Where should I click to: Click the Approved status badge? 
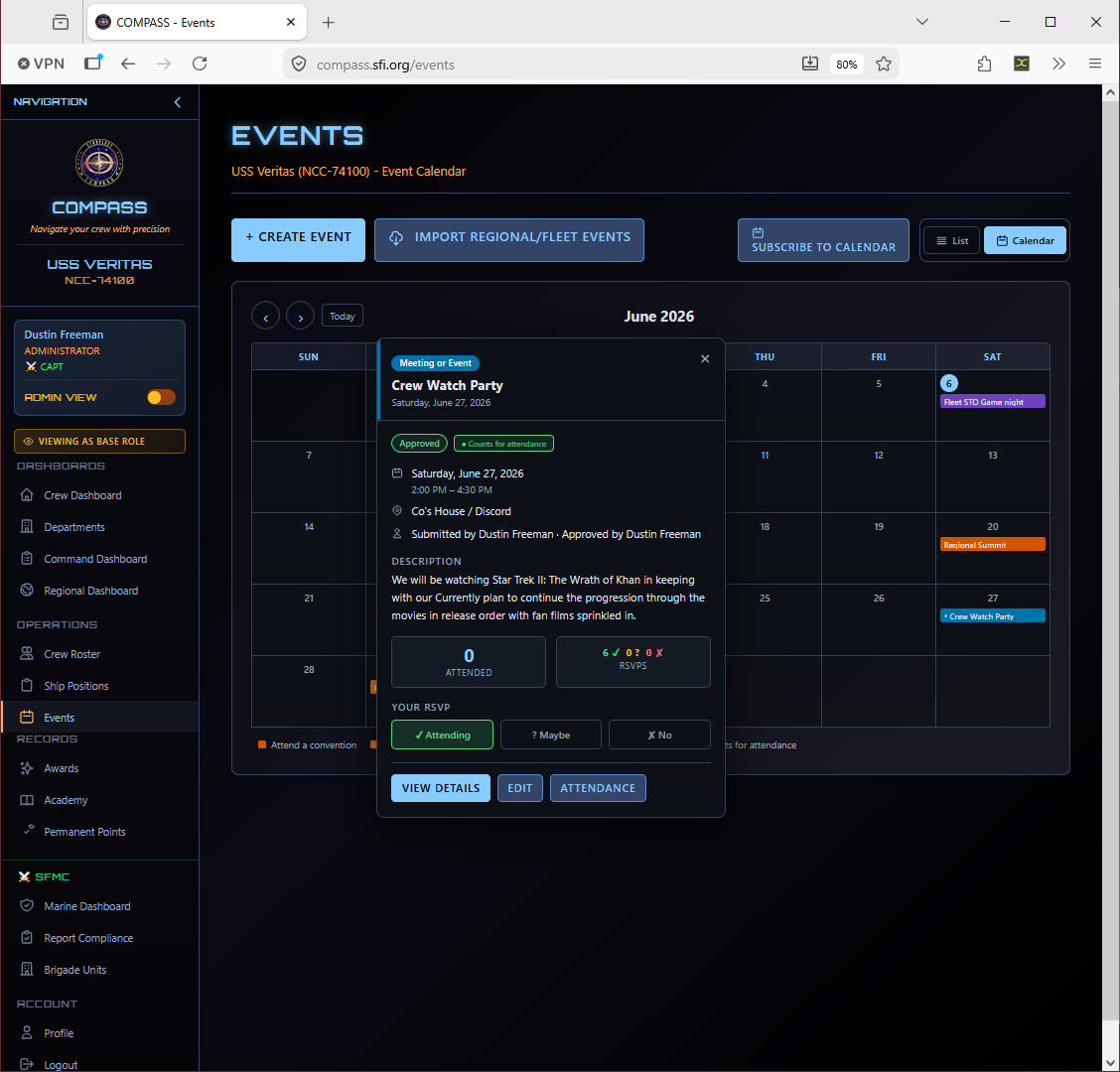tap(419, 444)
